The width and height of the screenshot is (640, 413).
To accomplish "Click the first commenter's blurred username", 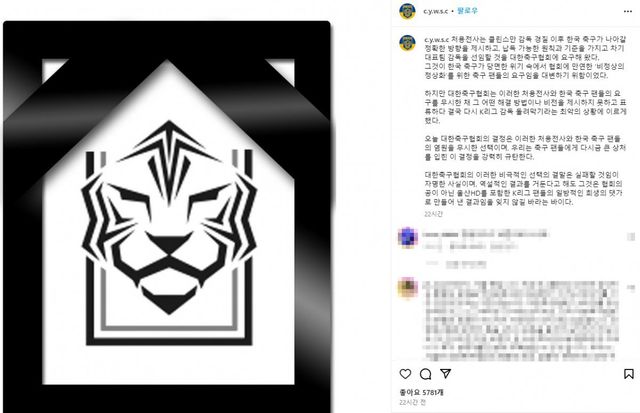I will coord(440,235).
